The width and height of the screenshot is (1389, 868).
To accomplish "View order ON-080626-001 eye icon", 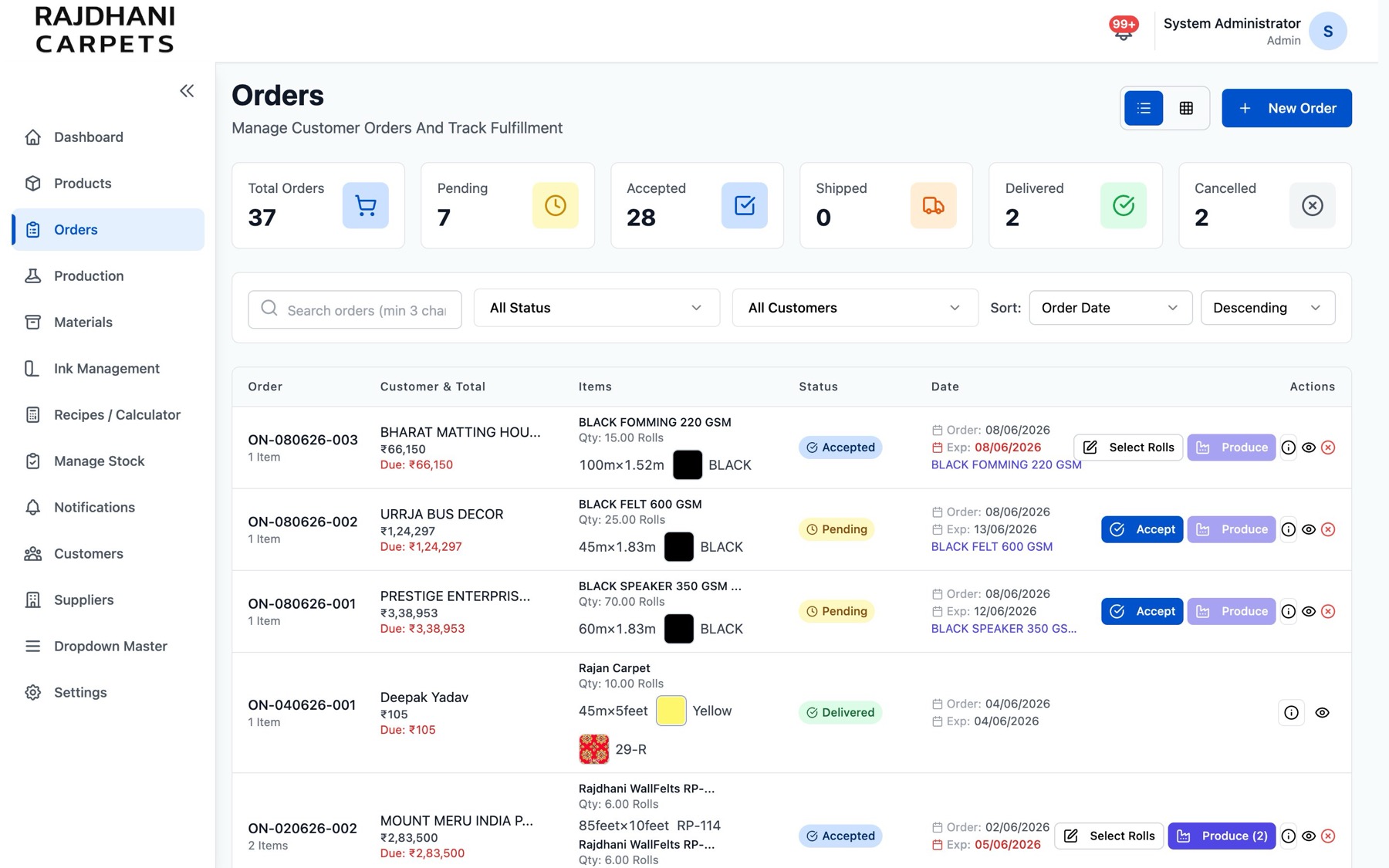I will (1309, 611).
